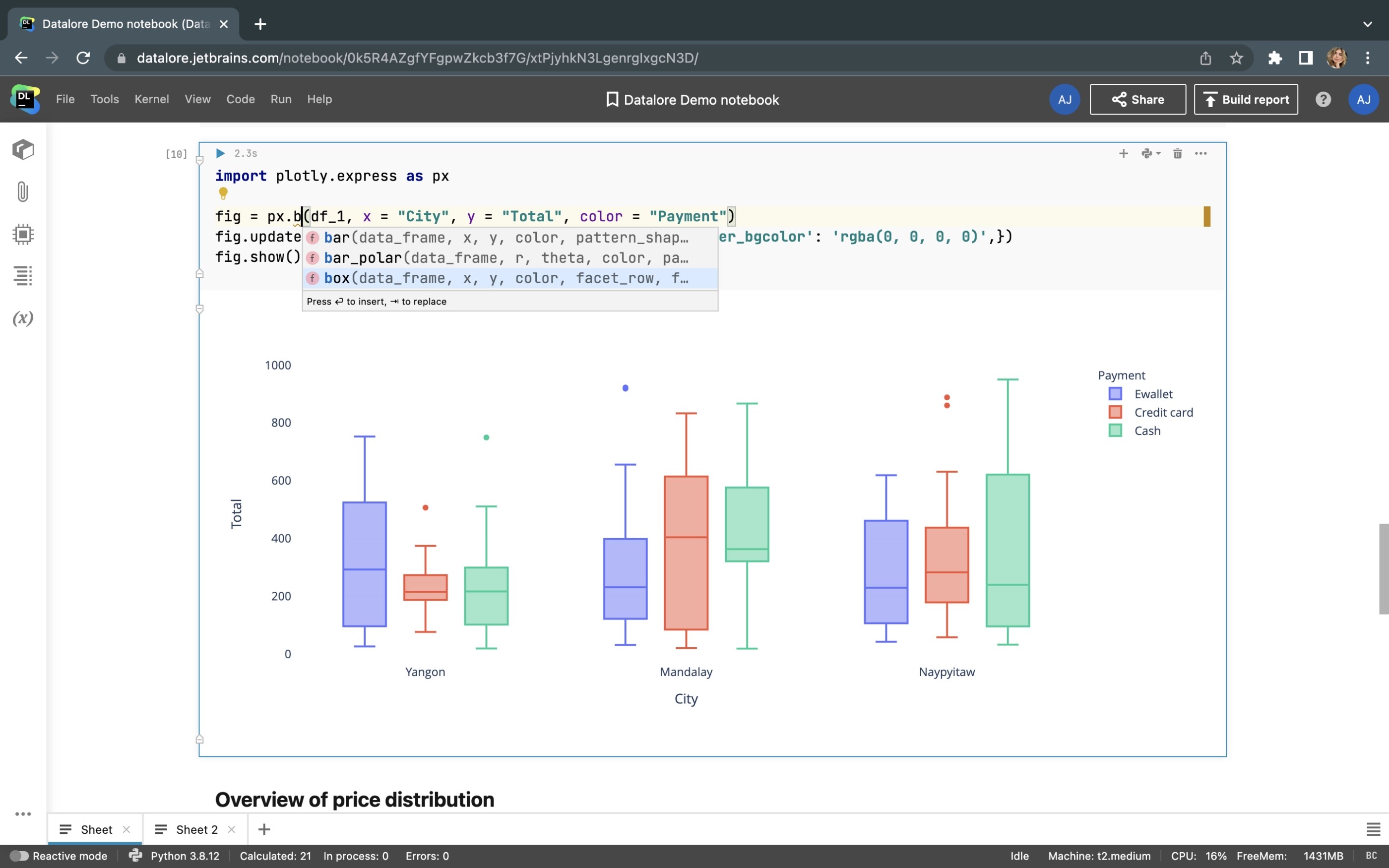Viewport: 1389px width, 868px height.
Task: Open the library manager in the sidebar
Action: (x=23, y=150)
